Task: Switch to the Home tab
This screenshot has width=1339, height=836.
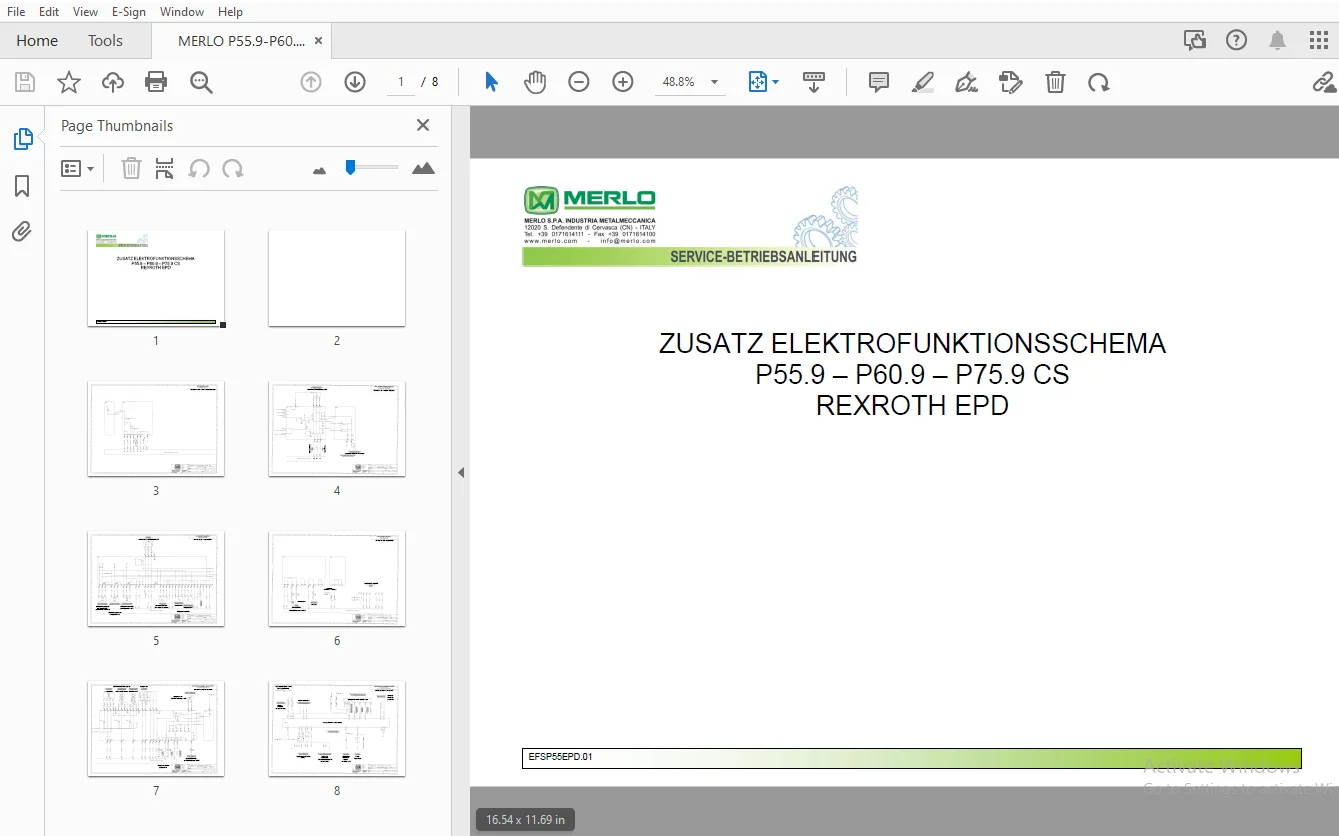Action: [37, 41]
